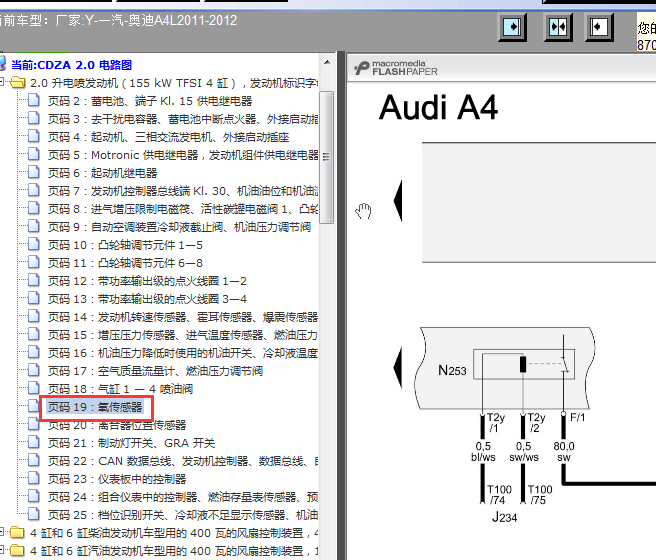Click the T100 /74 connector label
This screenshot has width=656, height=560.
pyautogui.click(x=499, y=495)
